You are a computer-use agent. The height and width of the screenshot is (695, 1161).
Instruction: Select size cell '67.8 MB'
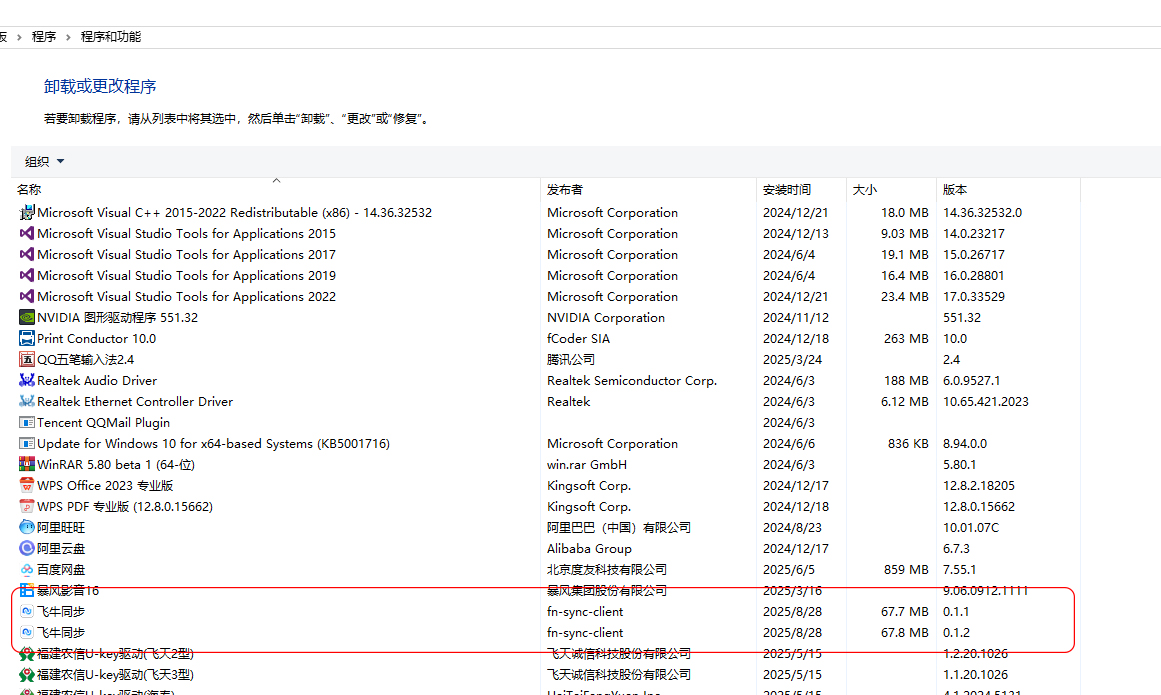click(905, 633)
